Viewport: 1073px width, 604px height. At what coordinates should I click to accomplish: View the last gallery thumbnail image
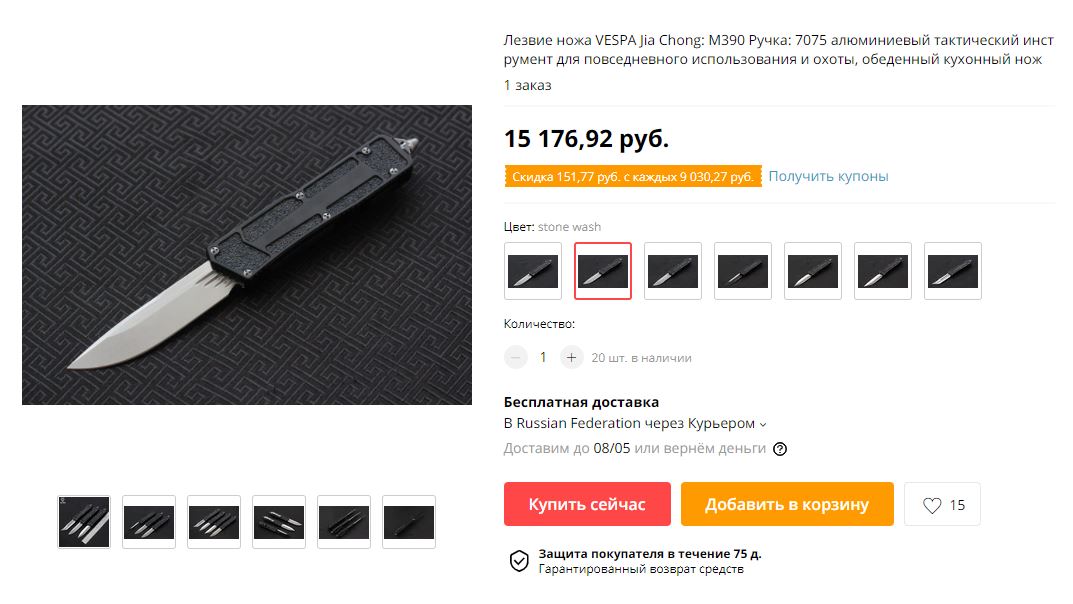[409, 522]
